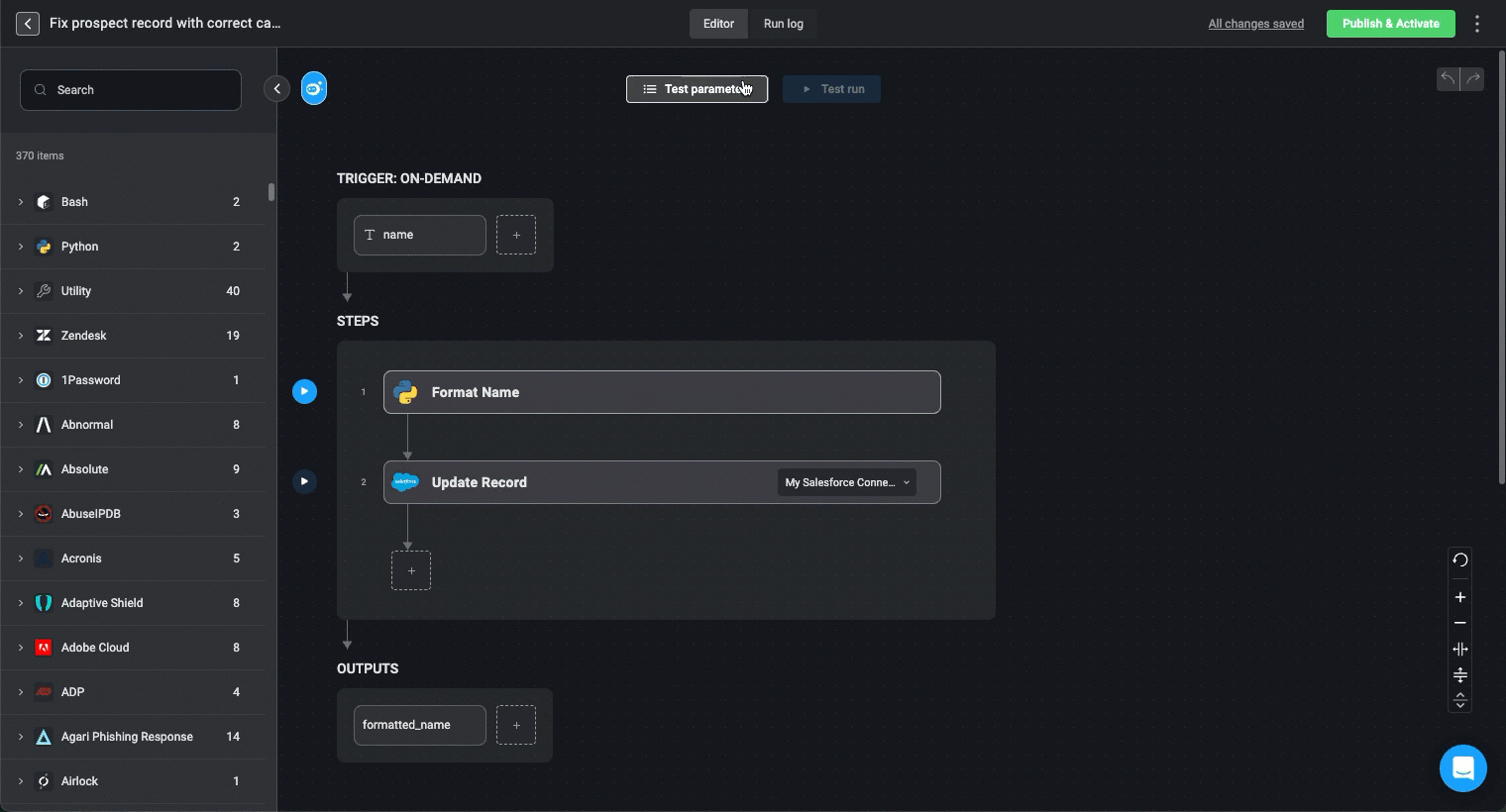The height and width of the screenshot is (812, 1506).
Task: Click Publish & Activate button
Action: (1390, 24)
